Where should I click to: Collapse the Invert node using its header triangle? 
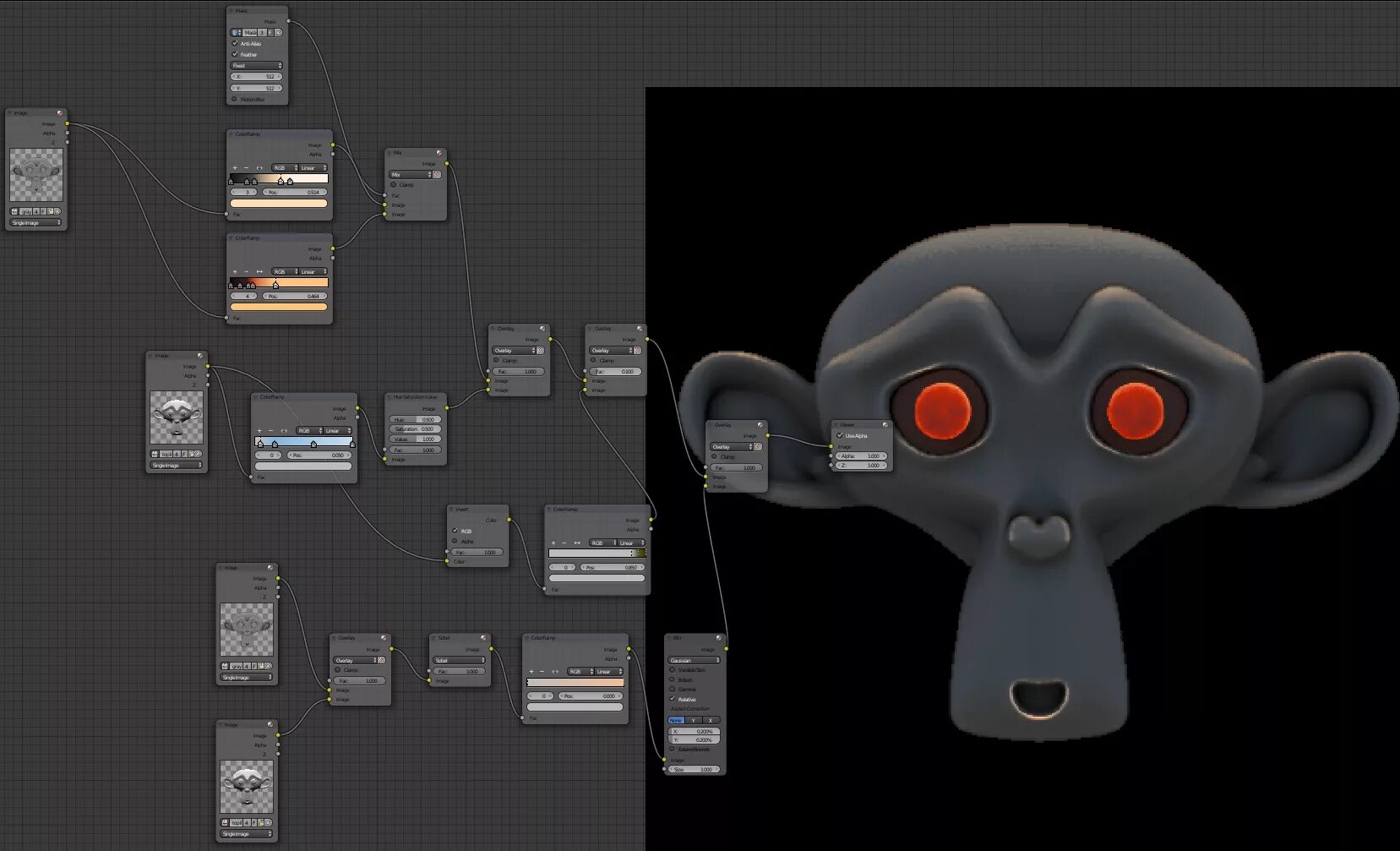pyautogui.click(x=452, y=510)
